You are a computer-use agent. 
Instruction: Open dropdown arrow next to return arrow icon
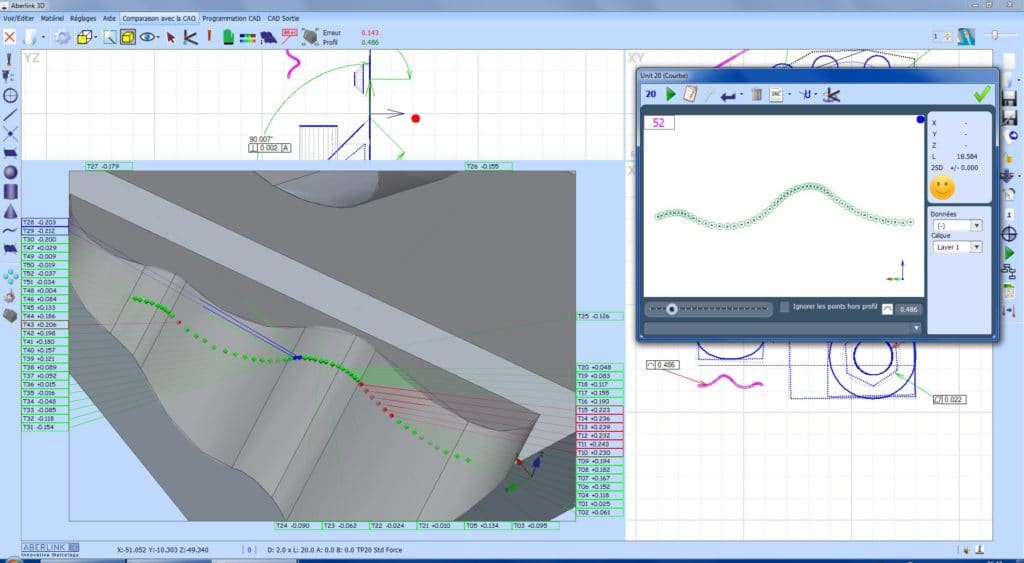(741, 95)
